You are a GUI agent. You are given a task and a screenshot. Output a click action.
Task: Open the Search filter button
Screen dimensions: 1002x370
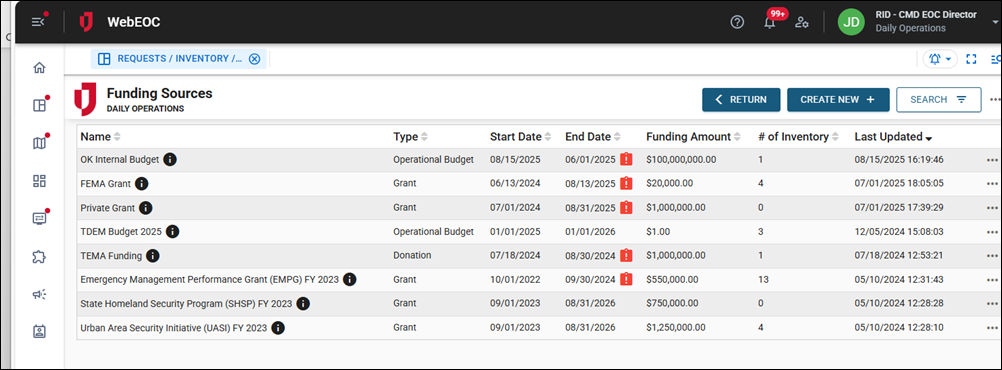(x=939, y=100)
